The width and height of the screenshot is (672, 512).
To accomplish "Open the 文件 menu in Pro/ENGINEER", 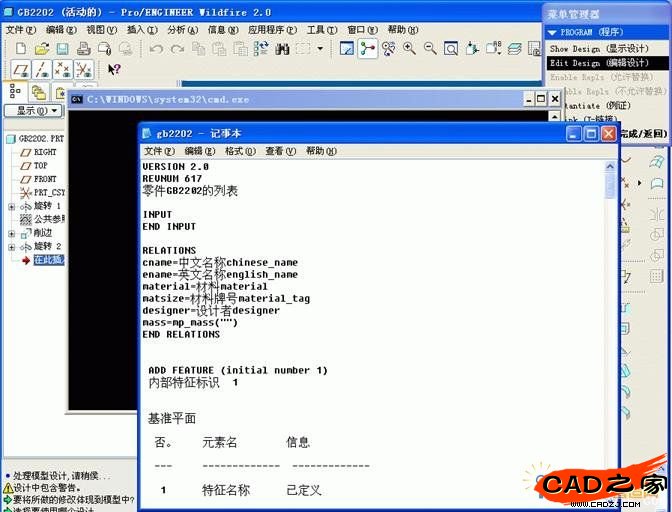I will [x=21, y=30].
